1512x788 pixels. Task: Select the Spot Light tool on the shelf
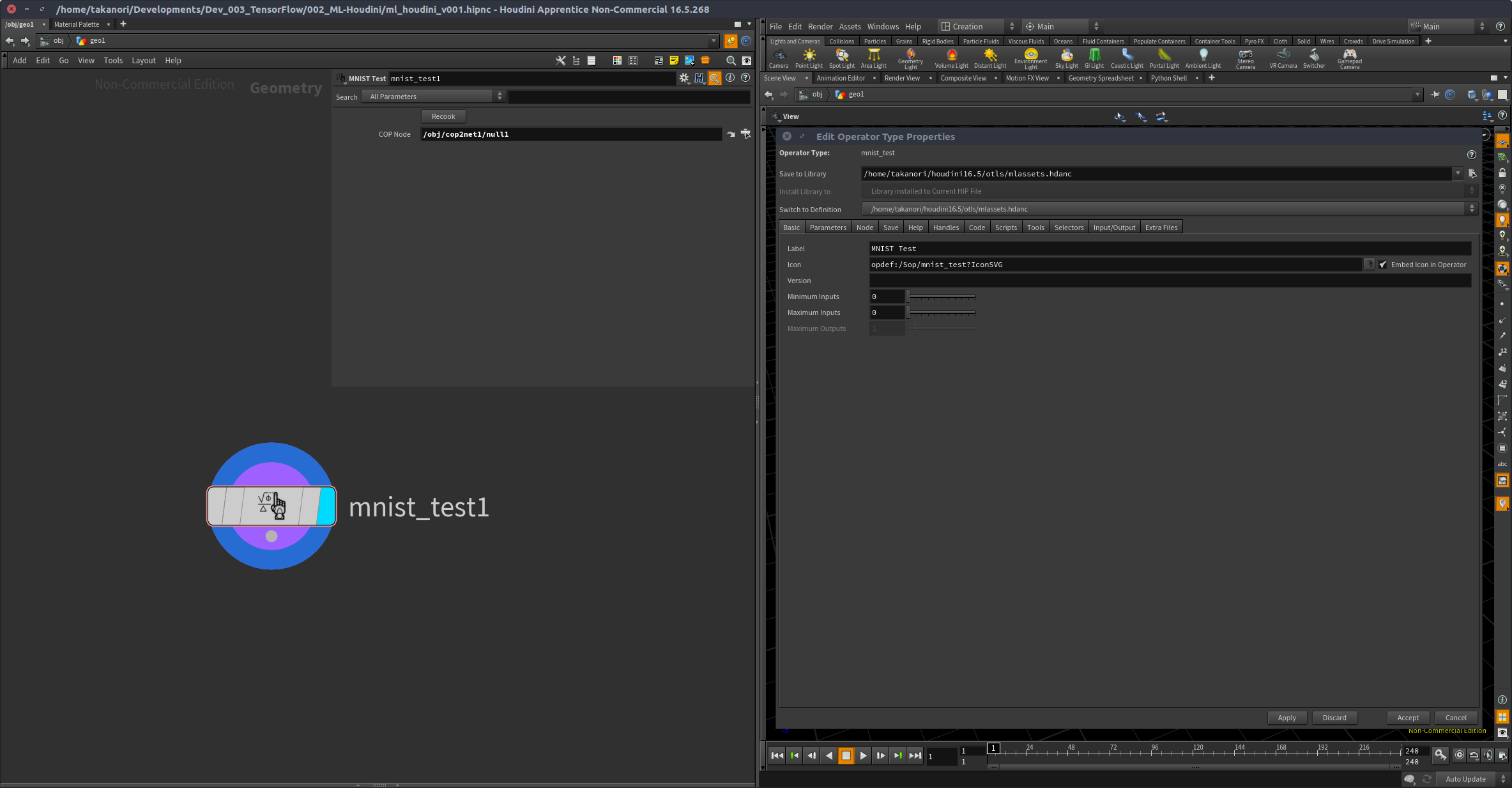pos(842,58)
